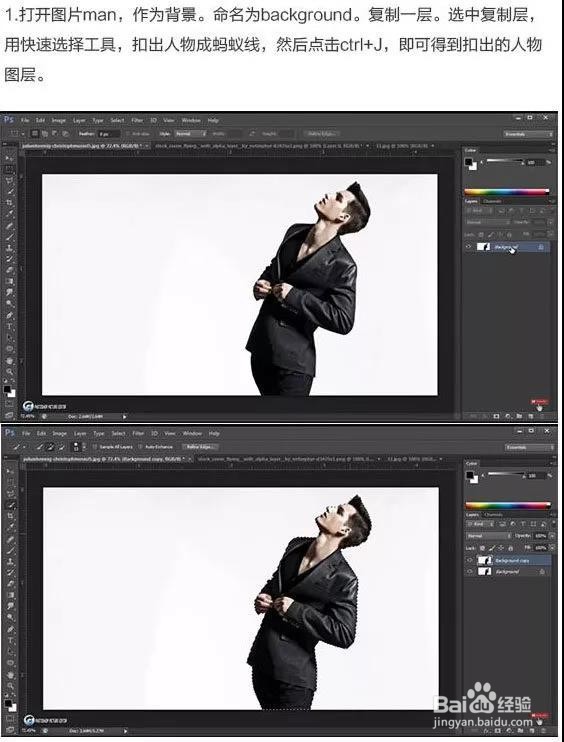Toggle Auto-Enhance checkbox in lower window

(x=140, y=447)
